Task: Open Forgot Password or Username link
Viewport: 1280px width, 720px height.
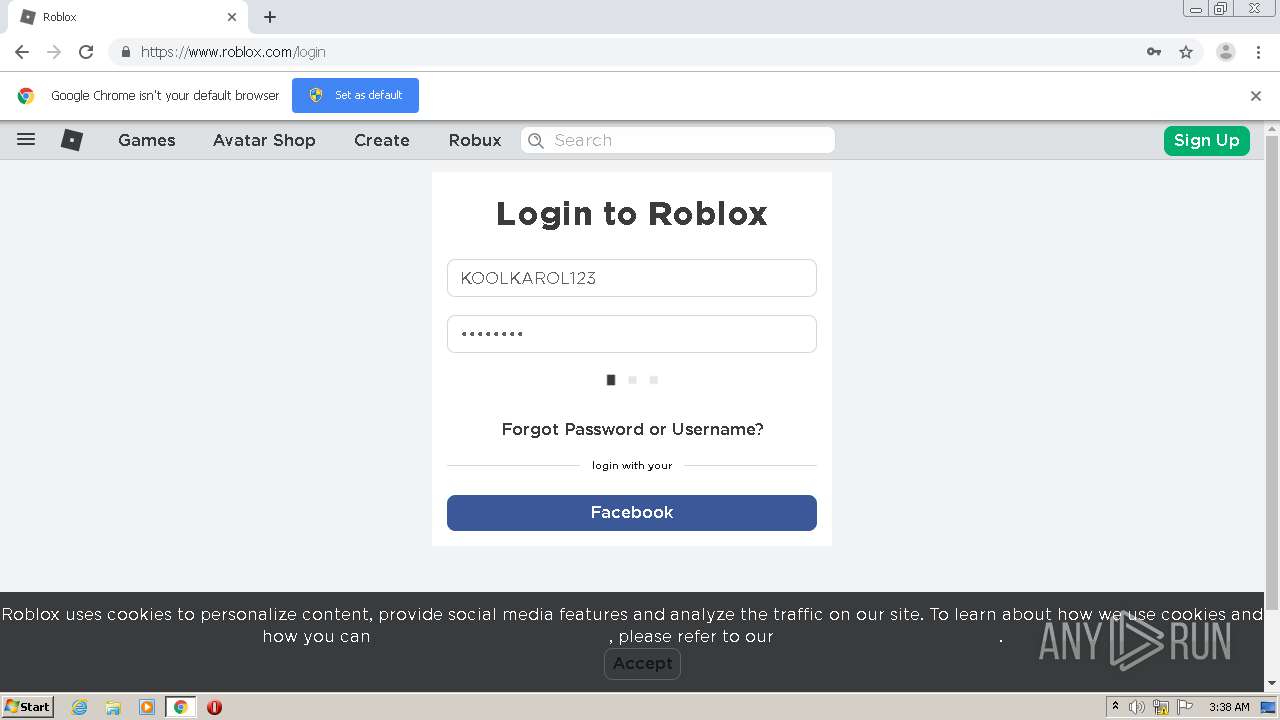Action: [x=632, y=429]
